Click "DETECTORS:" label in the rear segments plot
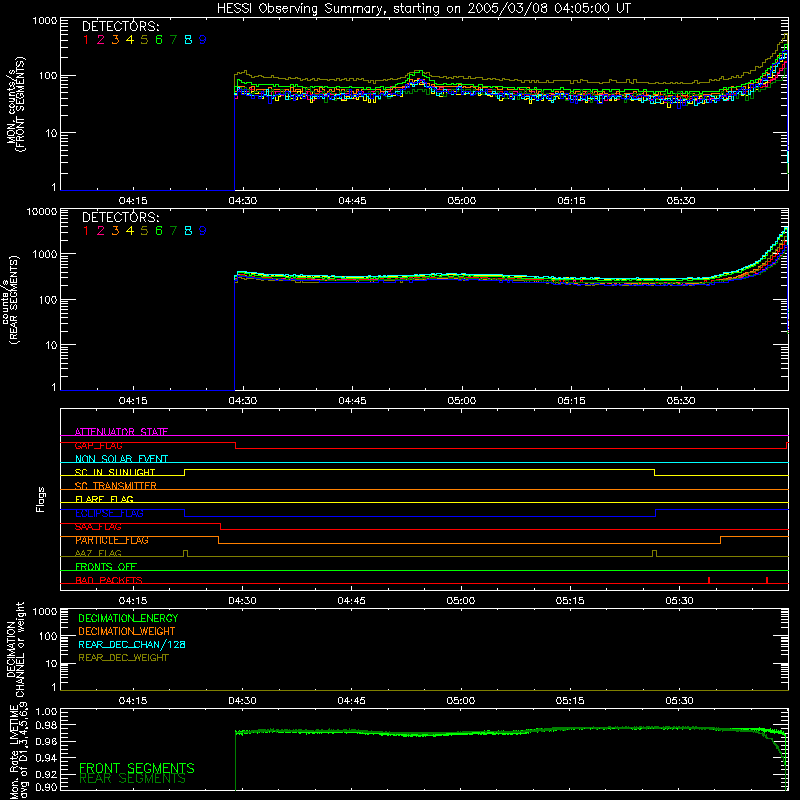Viewport: 800px width, 800px height. pos(120,217)
